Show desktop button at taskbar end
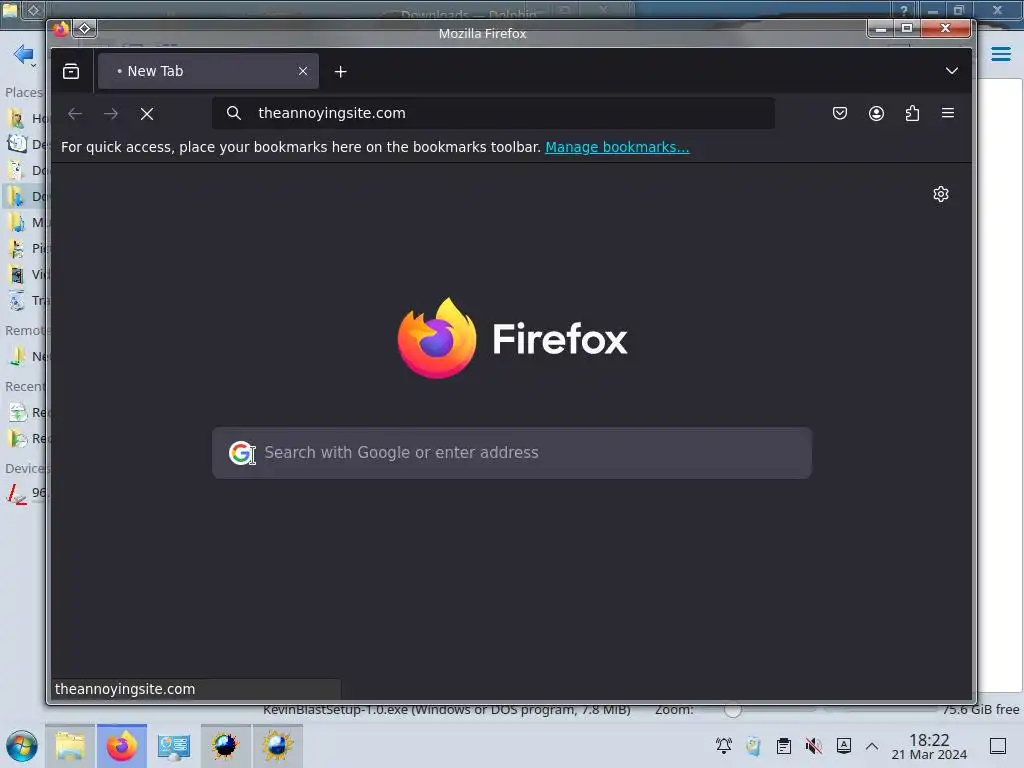This screenshot has width=1024, height=768. pyautogui.click(x=998, y=746)
